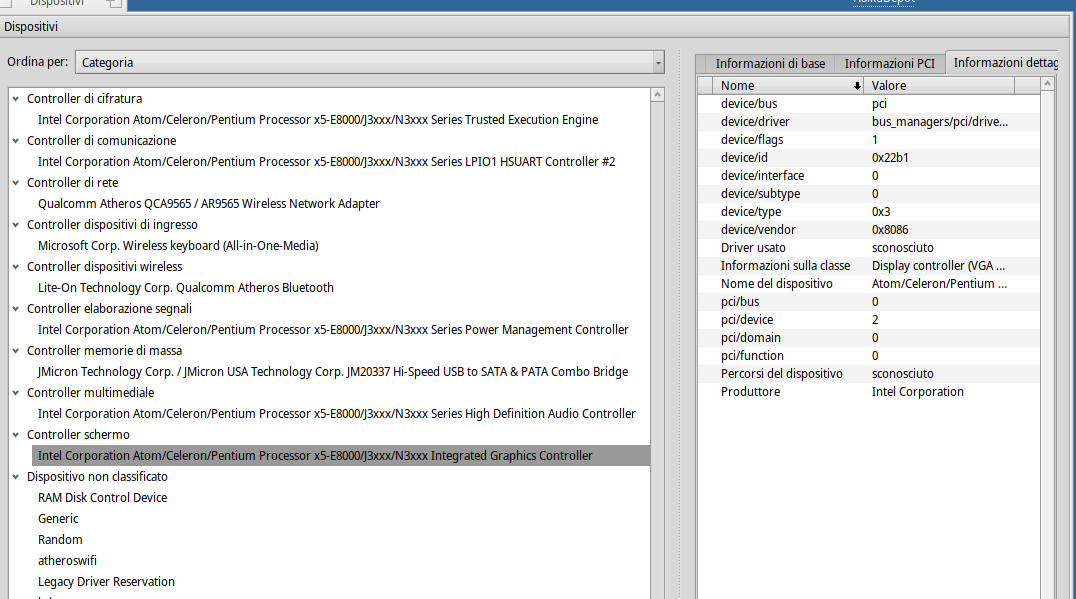Open the Informazioni dettagliate tab
This screenshot has width=1076, height=599.
1005,62
